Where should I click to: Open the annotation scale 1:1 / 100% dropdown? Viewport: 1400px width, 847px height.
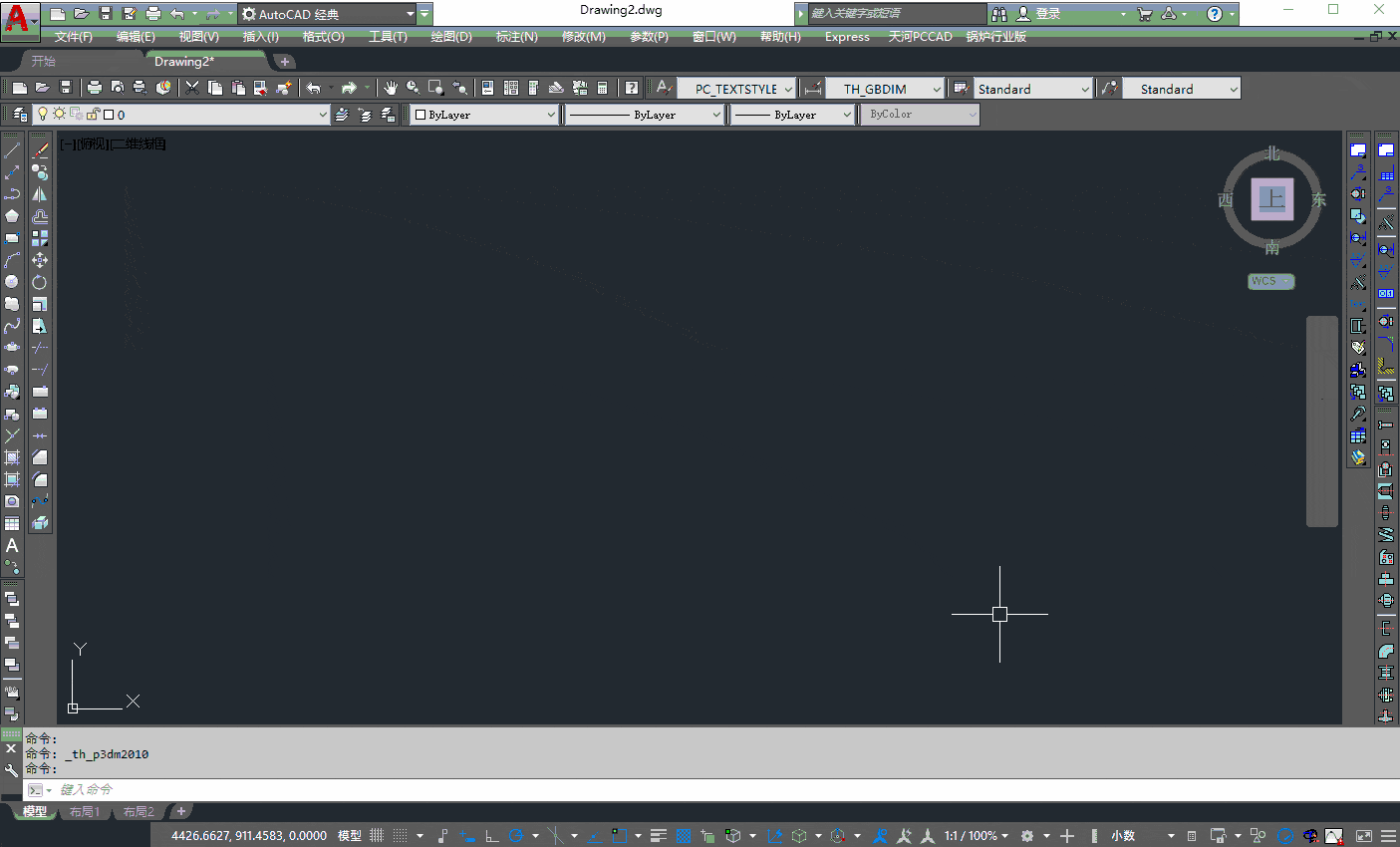(977, 835)
